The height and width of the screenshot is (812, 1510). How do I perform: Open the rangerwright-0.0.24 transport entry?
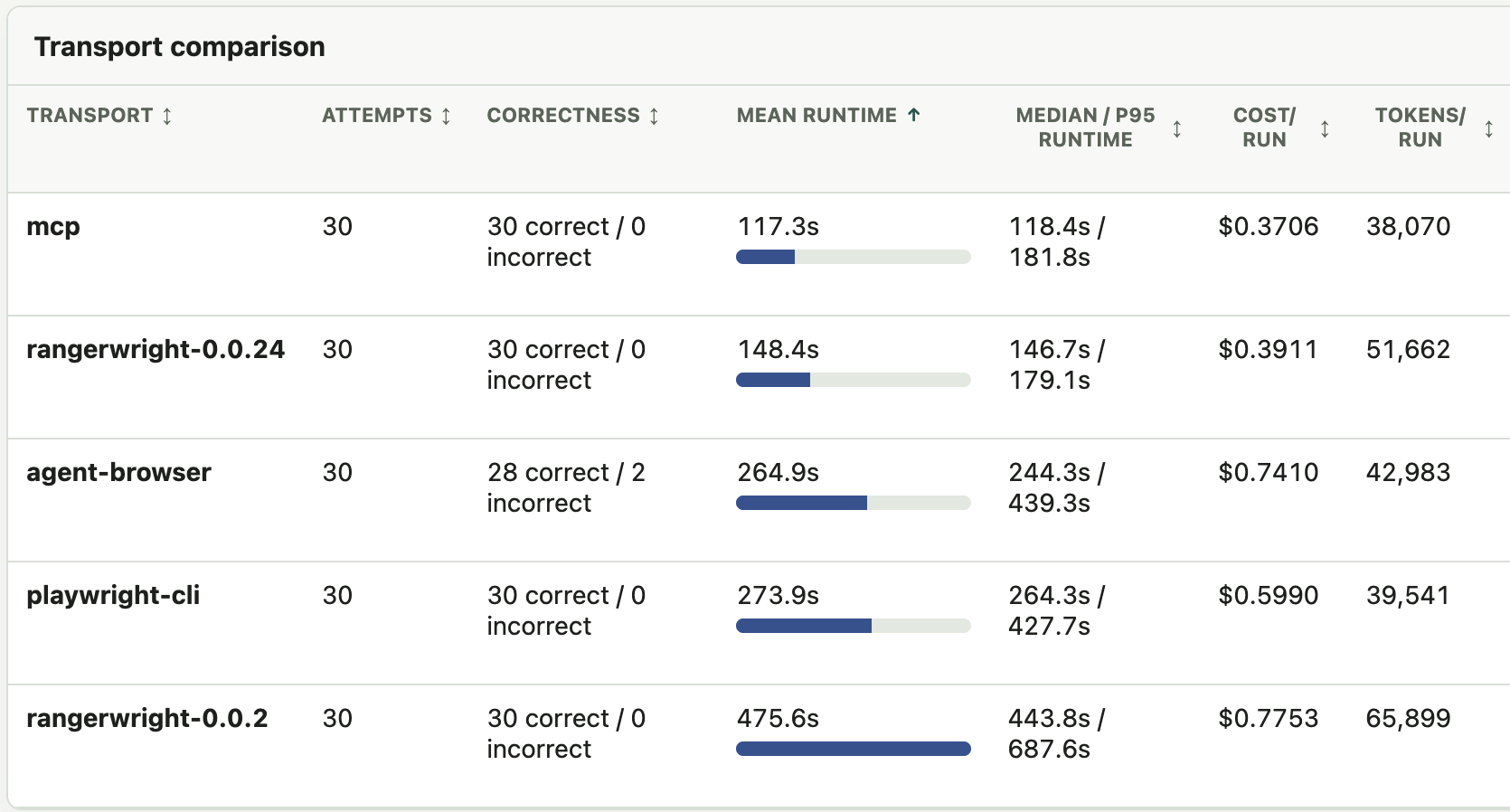tap(156, 349)
